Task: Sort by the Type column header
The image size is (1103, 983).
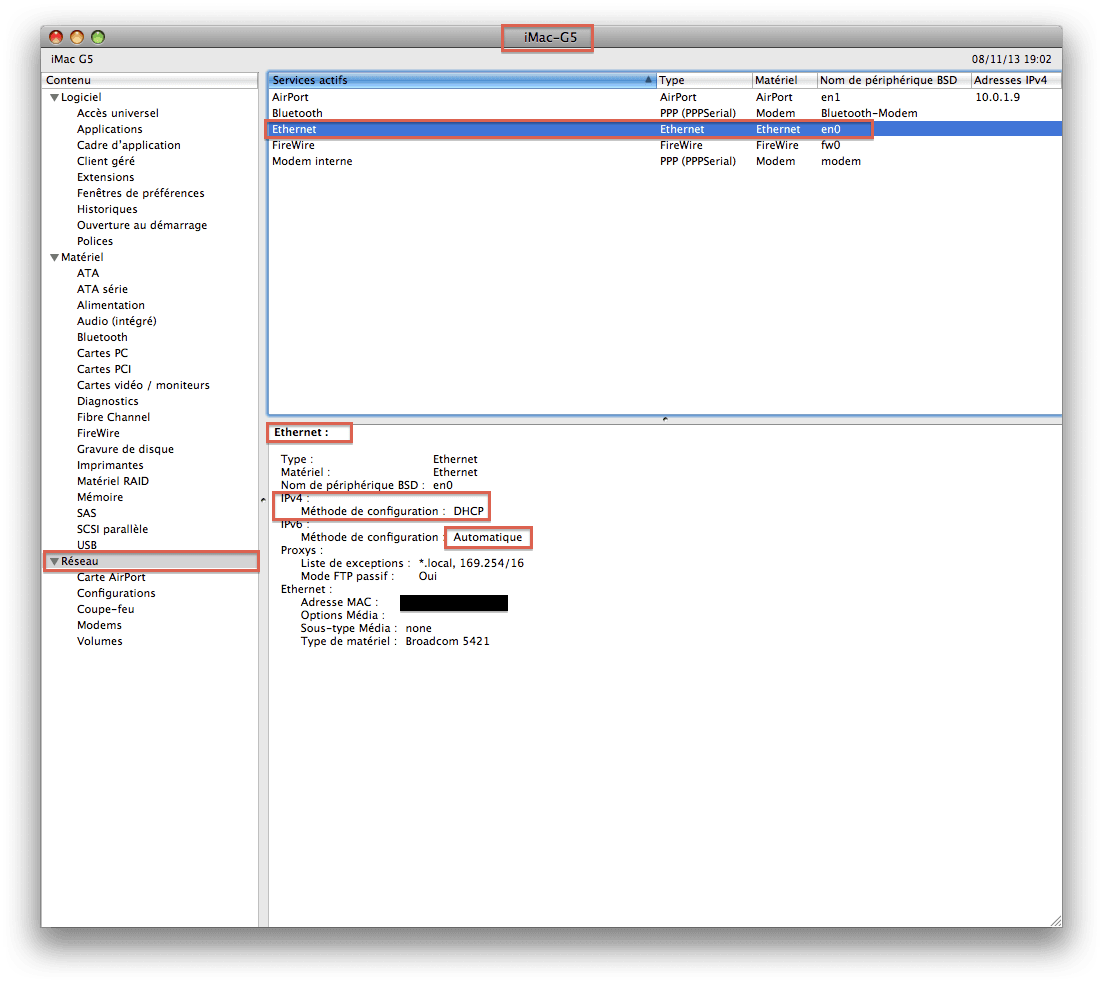Action: pos(704,80)
